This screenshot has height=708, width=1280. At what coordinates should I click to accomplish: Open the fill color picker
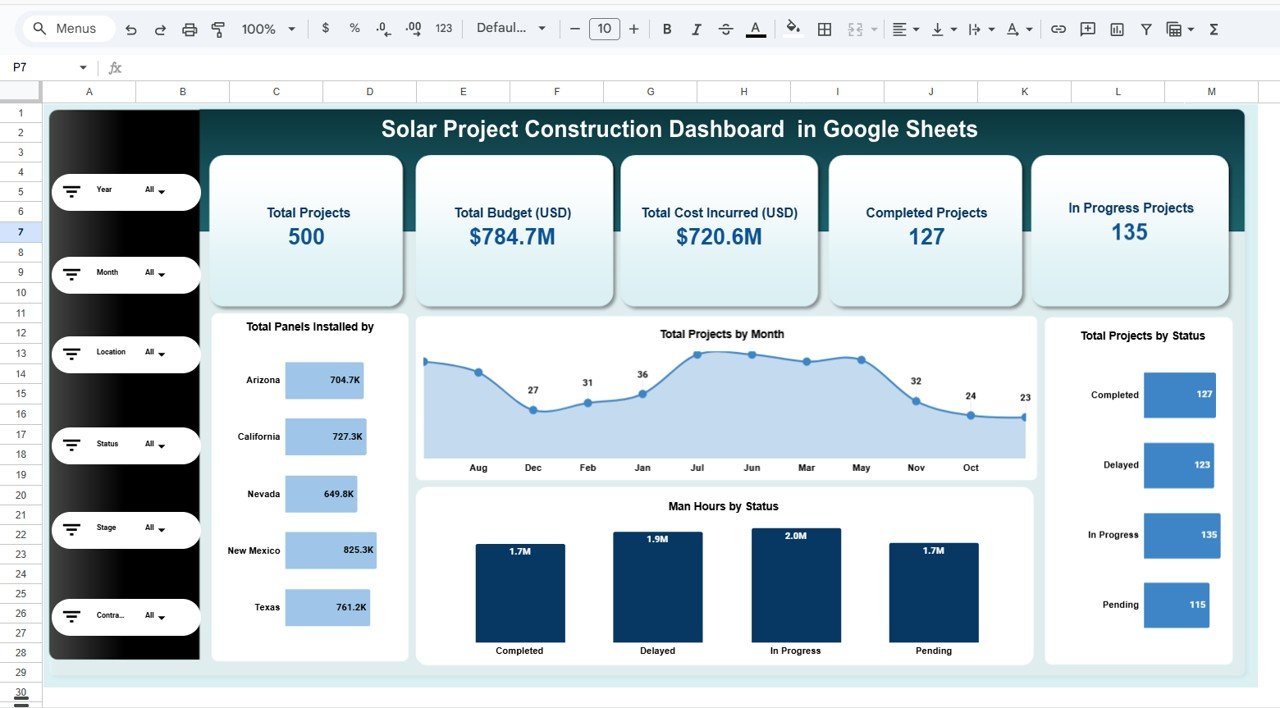coord(792,29)
